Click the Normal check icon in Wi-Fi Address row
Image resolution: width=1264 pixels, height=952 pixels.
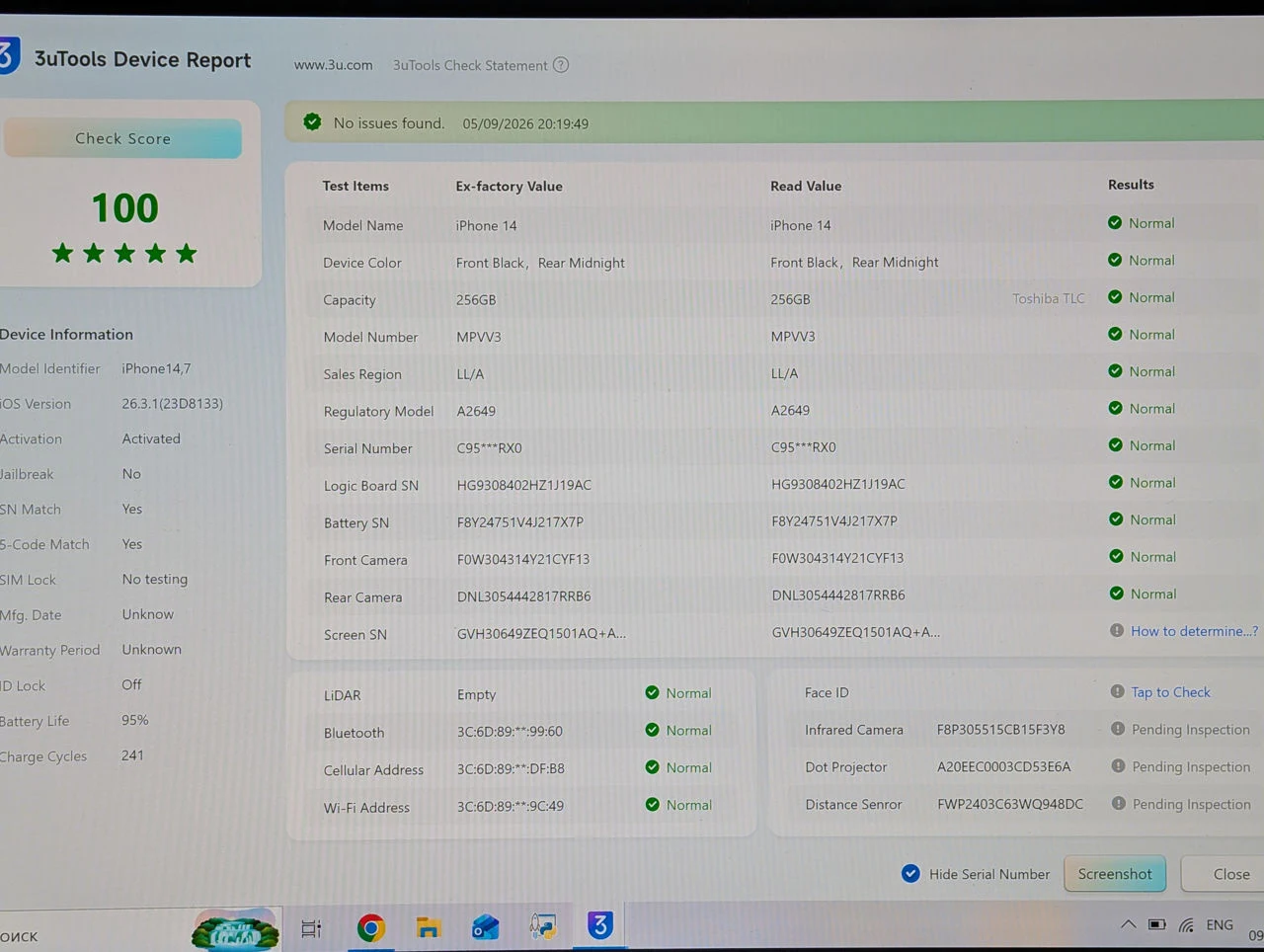pyautogui.click(x=652, y=805)
